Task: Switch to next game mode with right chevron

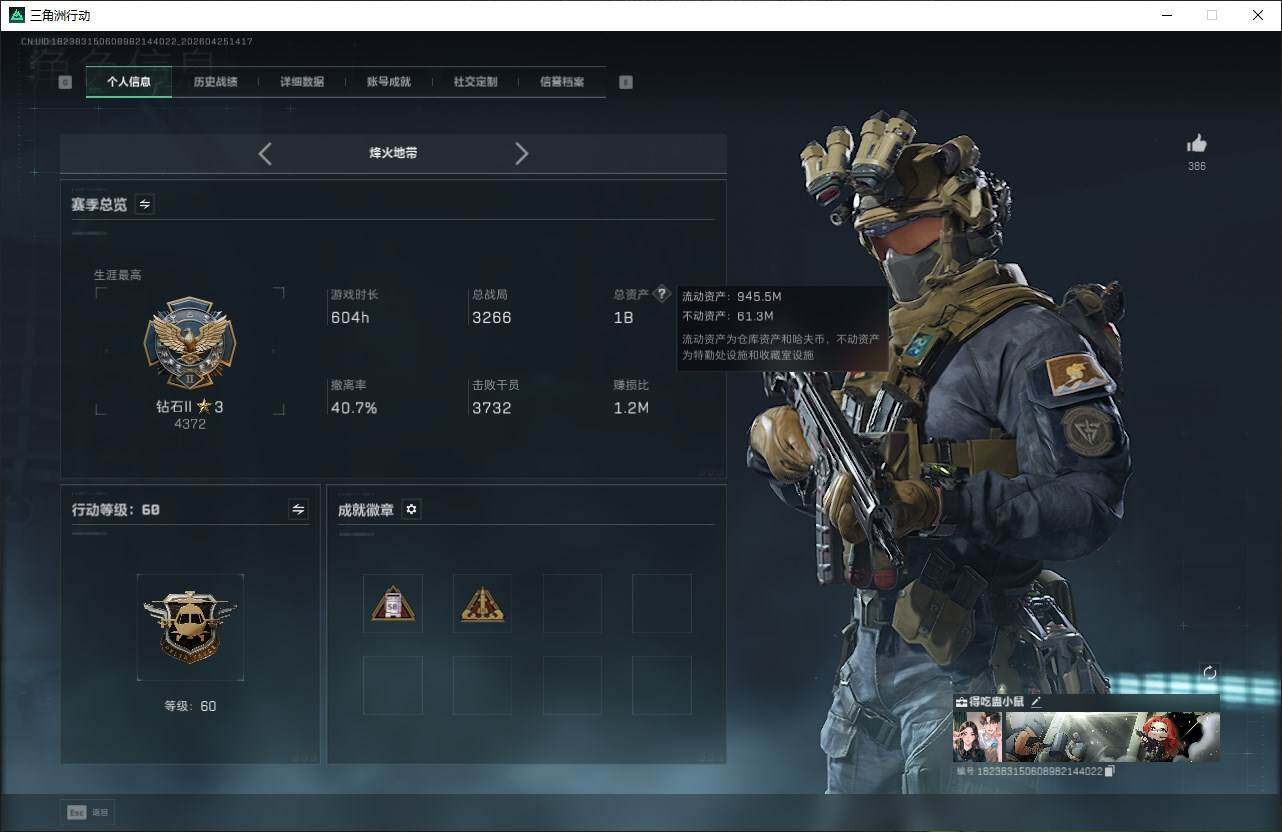Action: pyautogui.click(x=521, y=153)
